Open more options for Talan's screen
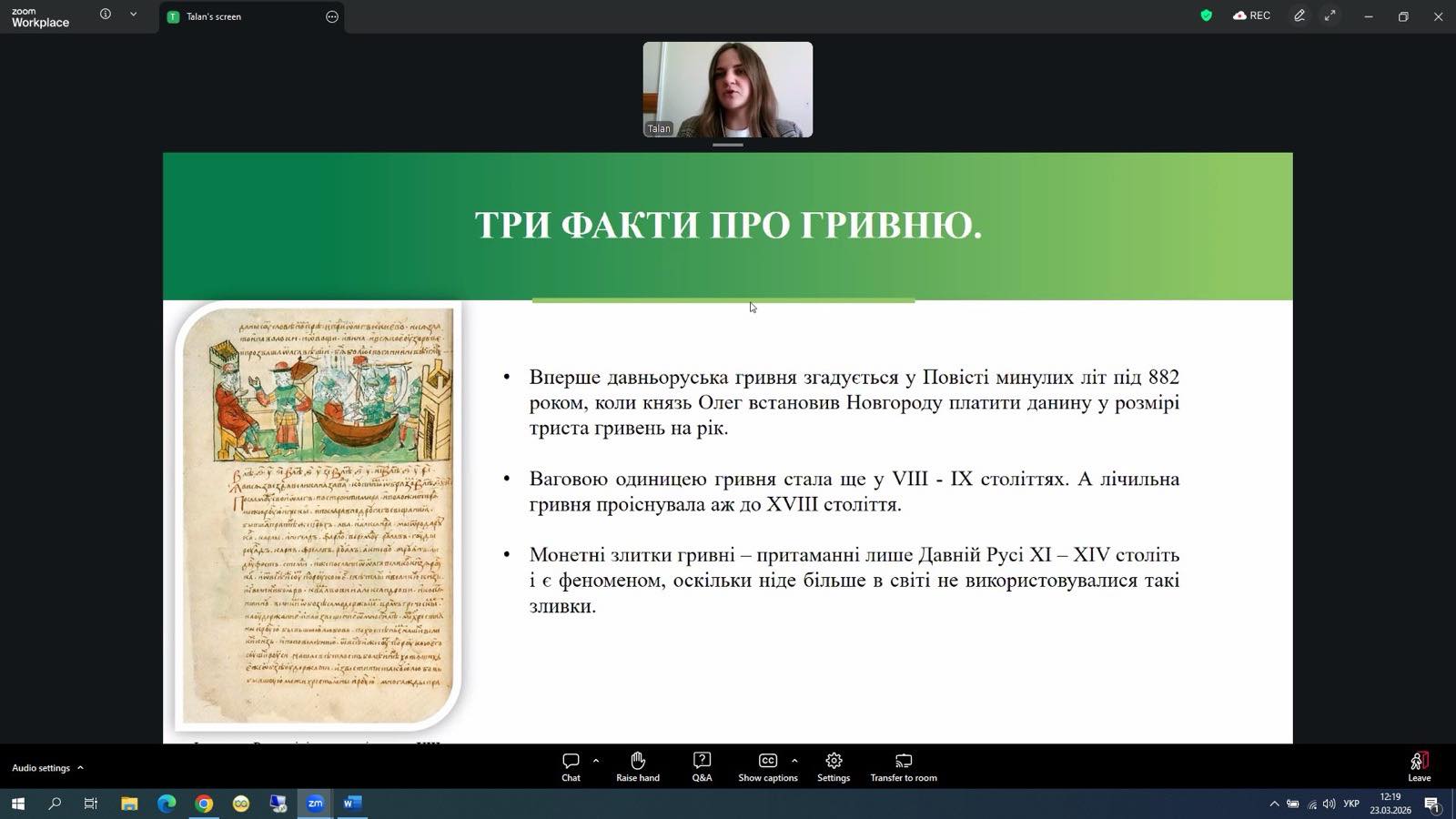 click(332, 16)
